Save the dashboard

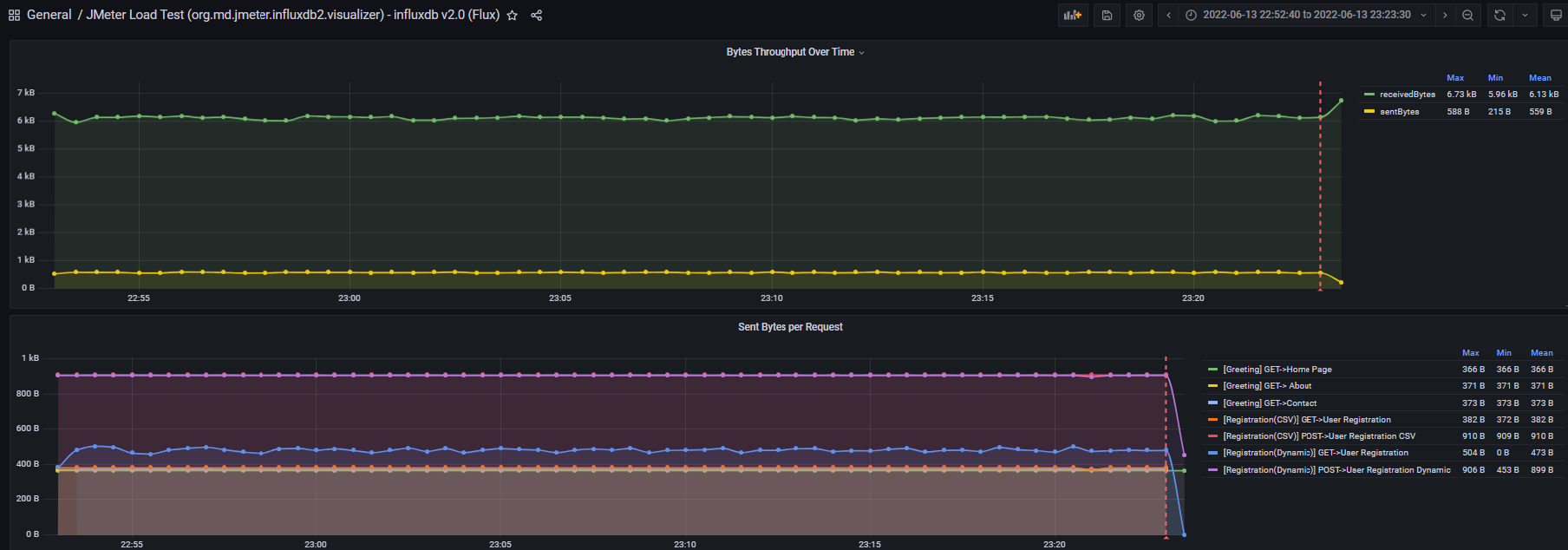[x=1107, y=15]
